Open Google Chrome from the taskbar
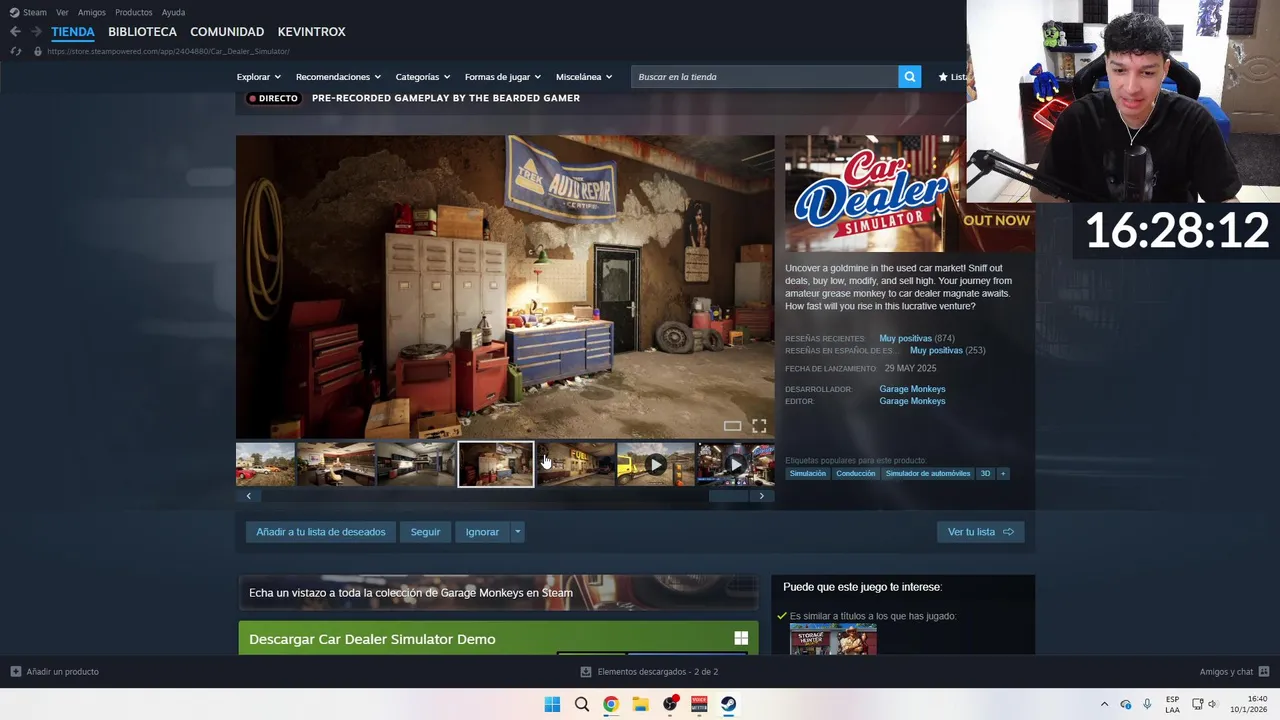 (611, 704)
